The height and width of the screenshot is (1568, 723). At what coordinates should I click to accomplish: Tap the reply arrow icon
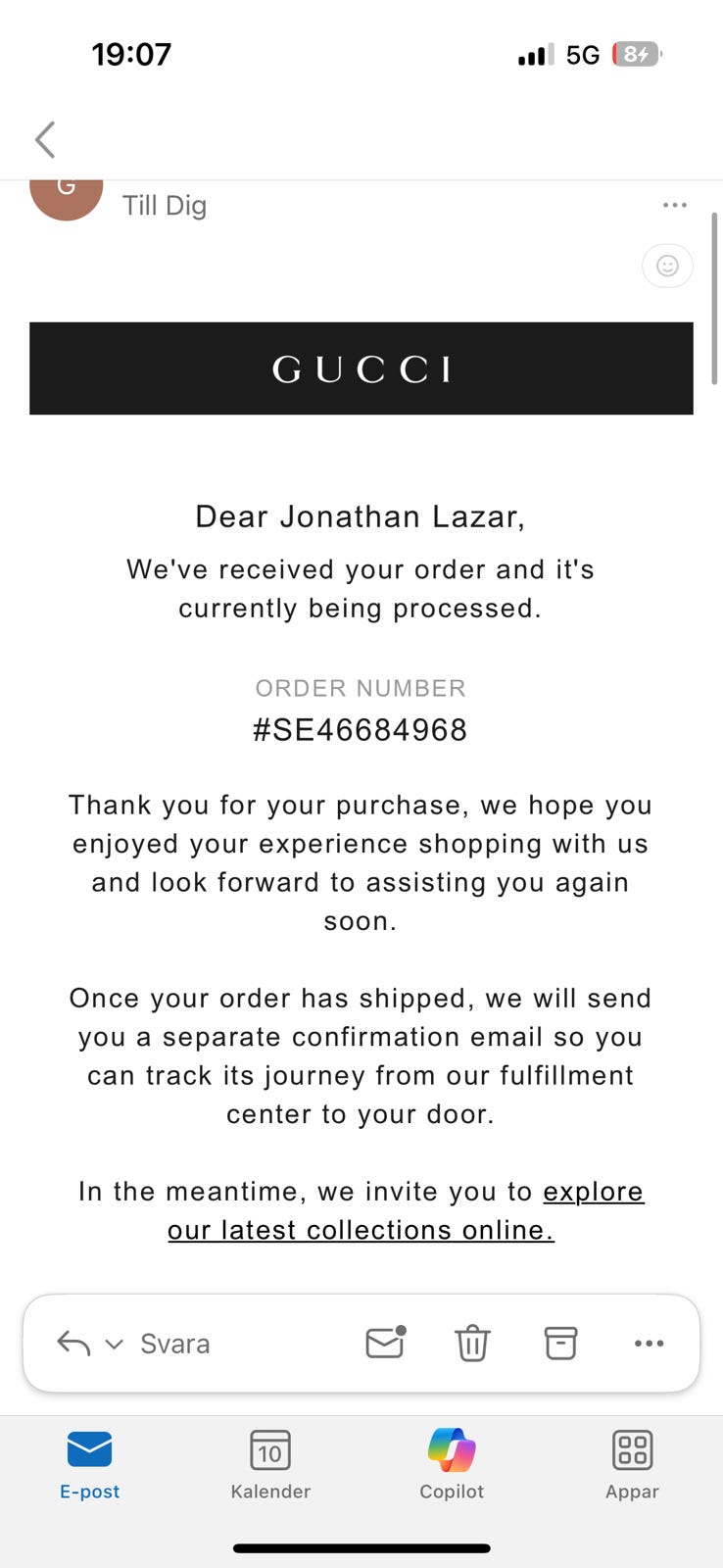point(73,1343)
